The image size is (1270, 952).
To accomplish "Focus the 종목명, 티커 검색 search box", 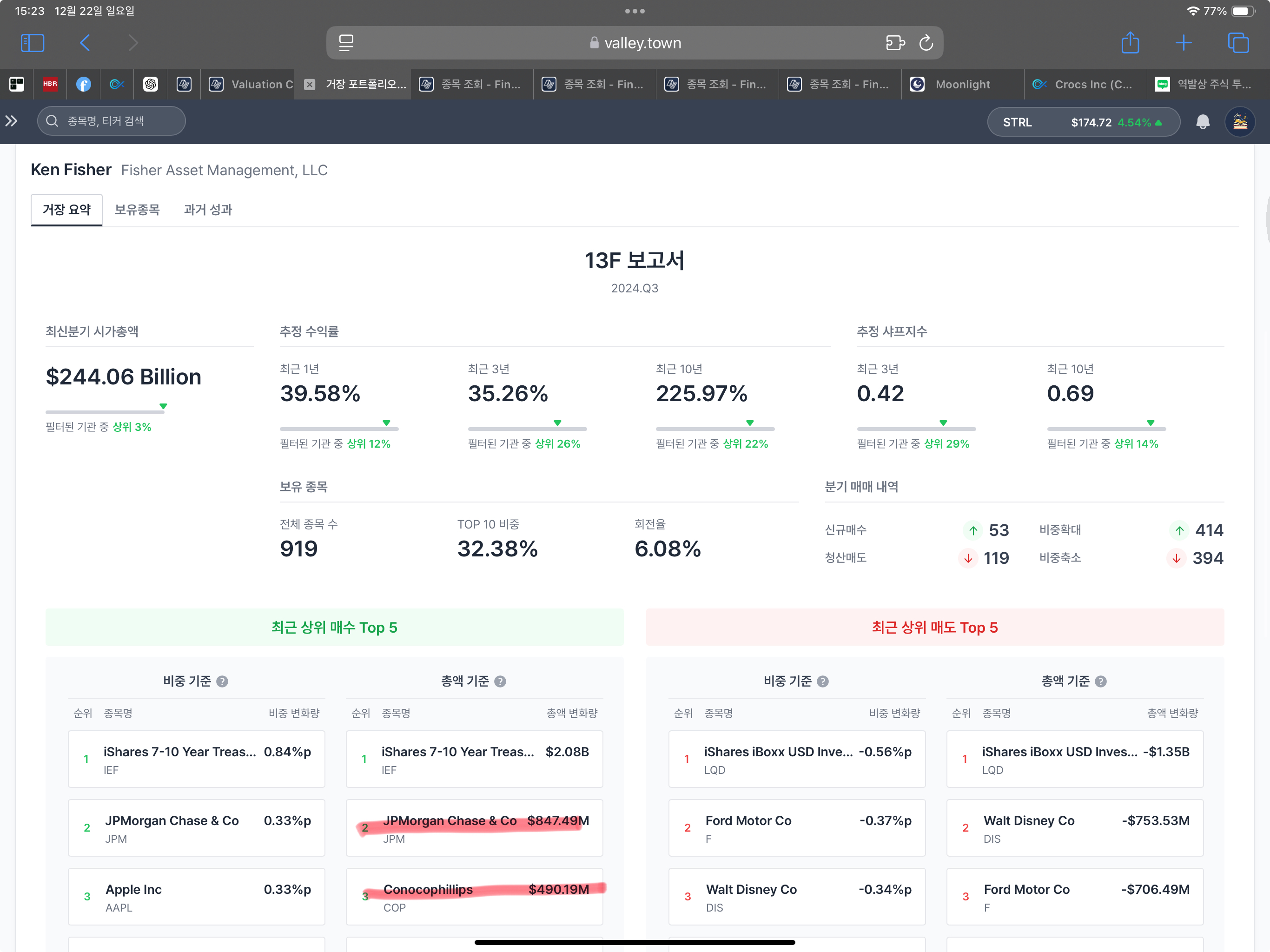I will pos(112,120).
